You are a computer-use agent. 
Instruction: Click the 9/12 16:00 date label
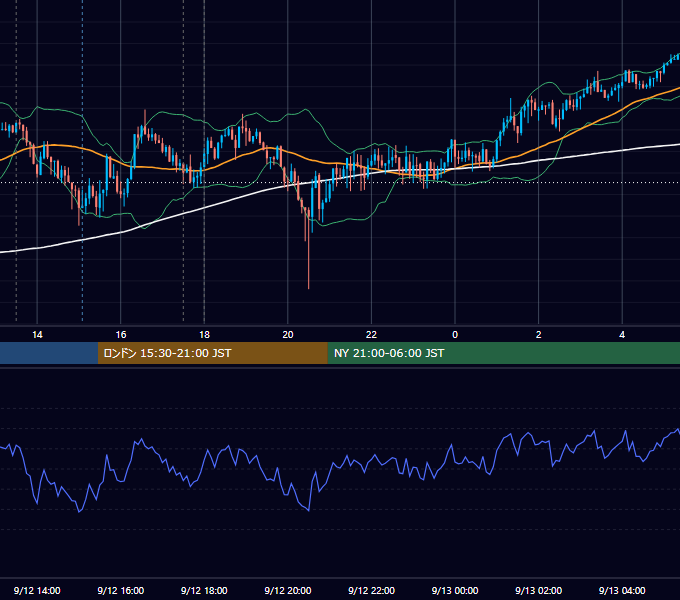tap(121, 590)
